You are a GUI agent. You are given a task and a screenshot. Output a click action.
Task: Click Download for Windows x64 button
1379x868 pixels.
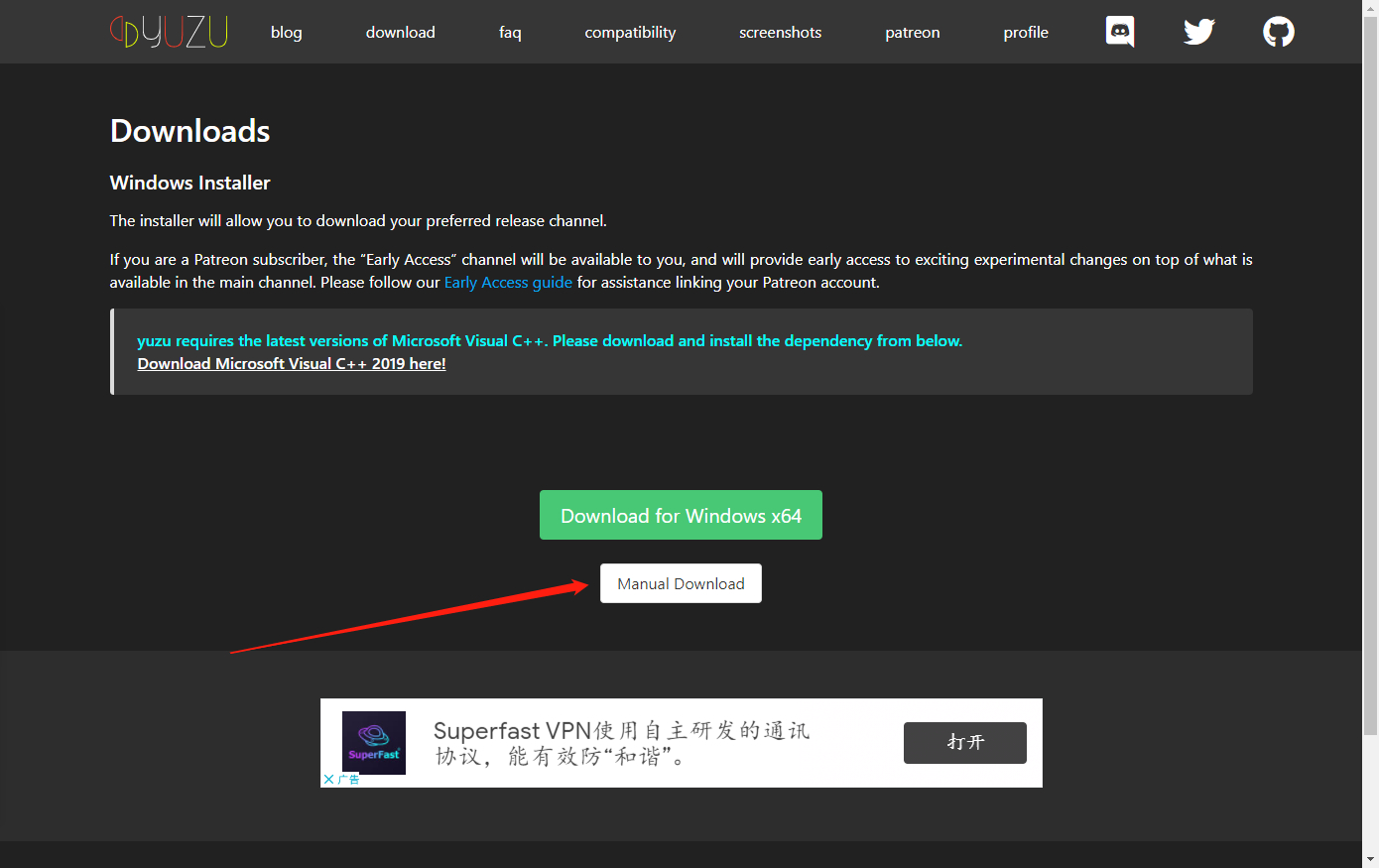coord(681,515)
